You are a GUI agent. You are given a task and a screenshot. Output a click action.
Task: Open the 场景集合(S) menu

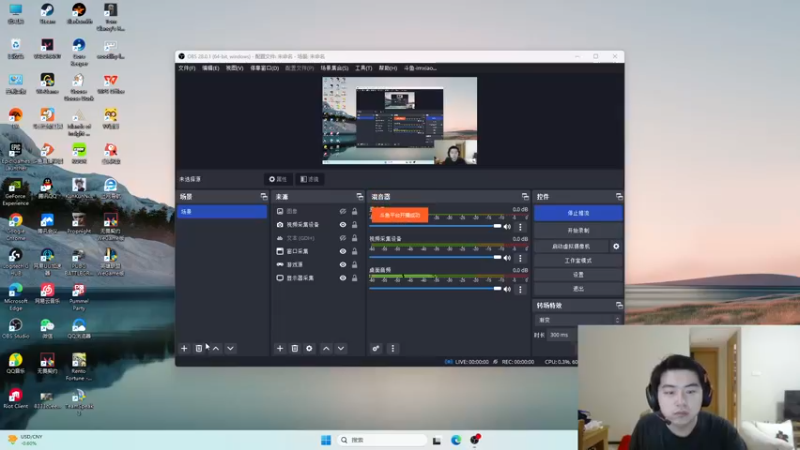click(334, 68)
